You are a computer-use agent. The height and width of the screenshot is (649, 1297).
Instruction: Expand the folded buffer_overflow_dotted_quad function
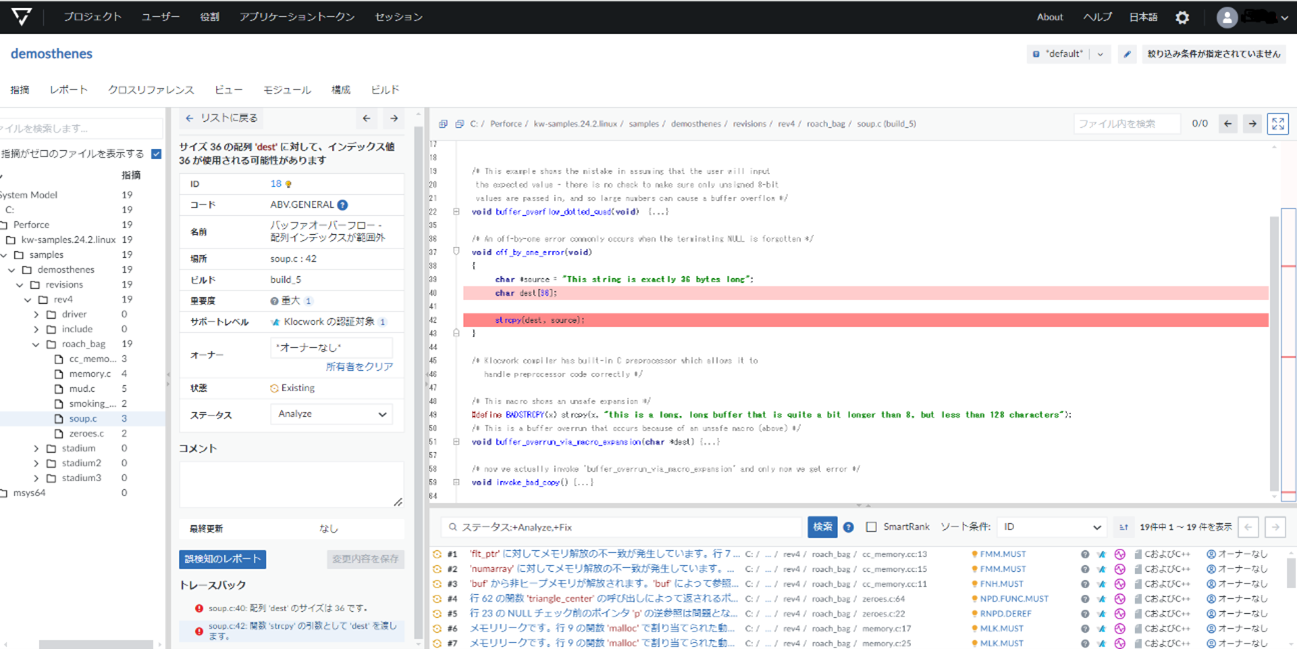[457, 212]
